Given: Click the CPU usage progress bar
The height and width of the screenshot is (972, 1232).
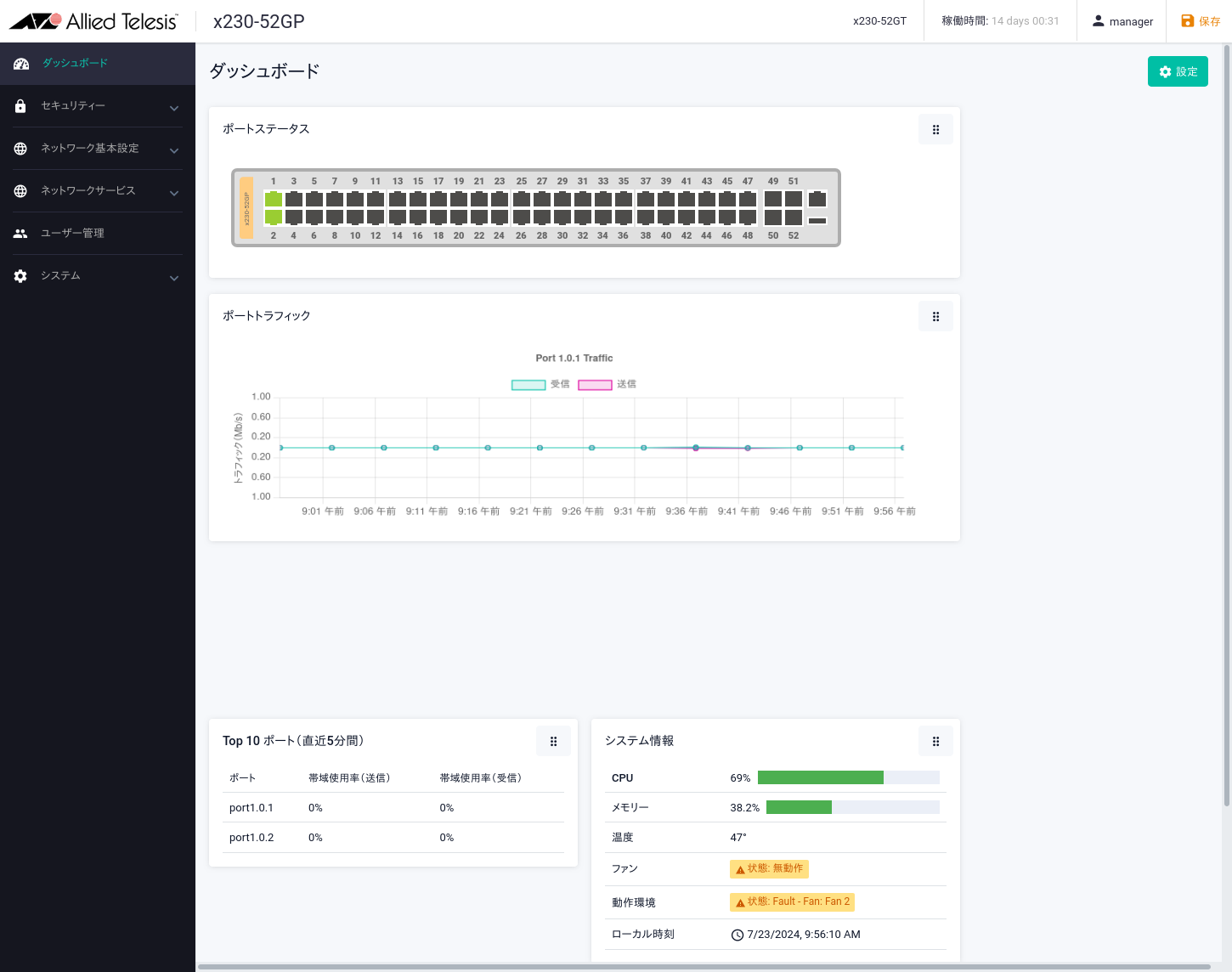Looking at the screenshot, I should click(848, 777).
